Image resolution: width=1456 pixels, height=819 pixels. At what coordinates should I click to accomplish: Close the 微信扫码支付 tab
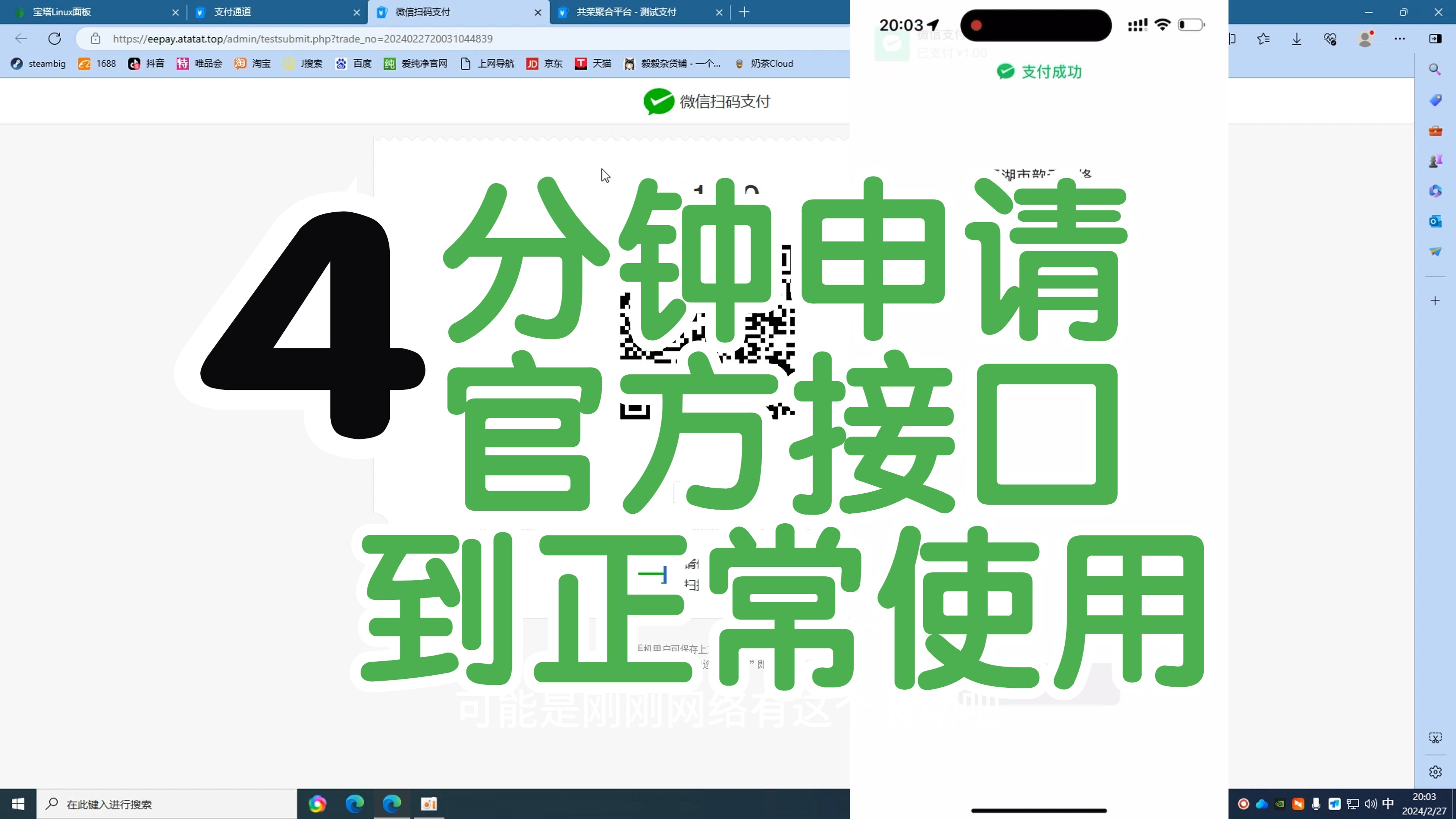(538, 12)
